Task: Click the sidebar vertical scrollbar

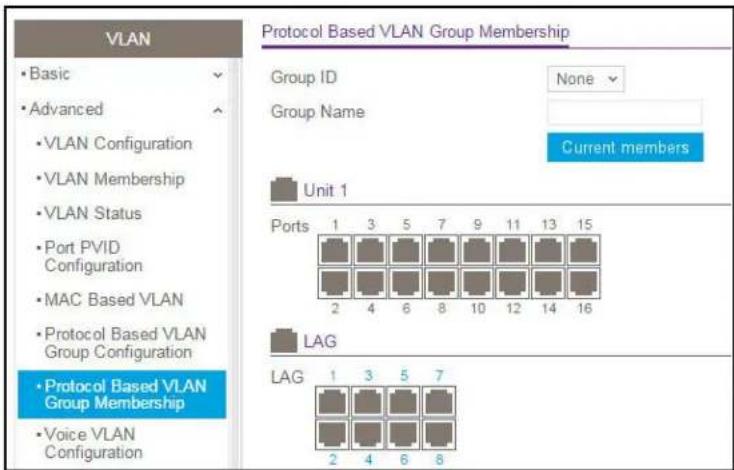Action: point(235,262)
